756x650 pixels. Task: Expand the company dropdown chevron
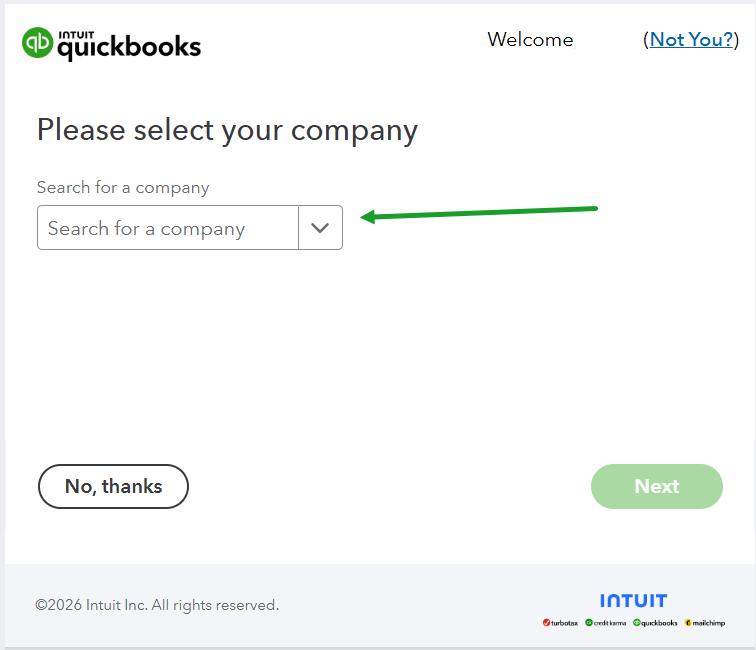click(x=320, y=228)
